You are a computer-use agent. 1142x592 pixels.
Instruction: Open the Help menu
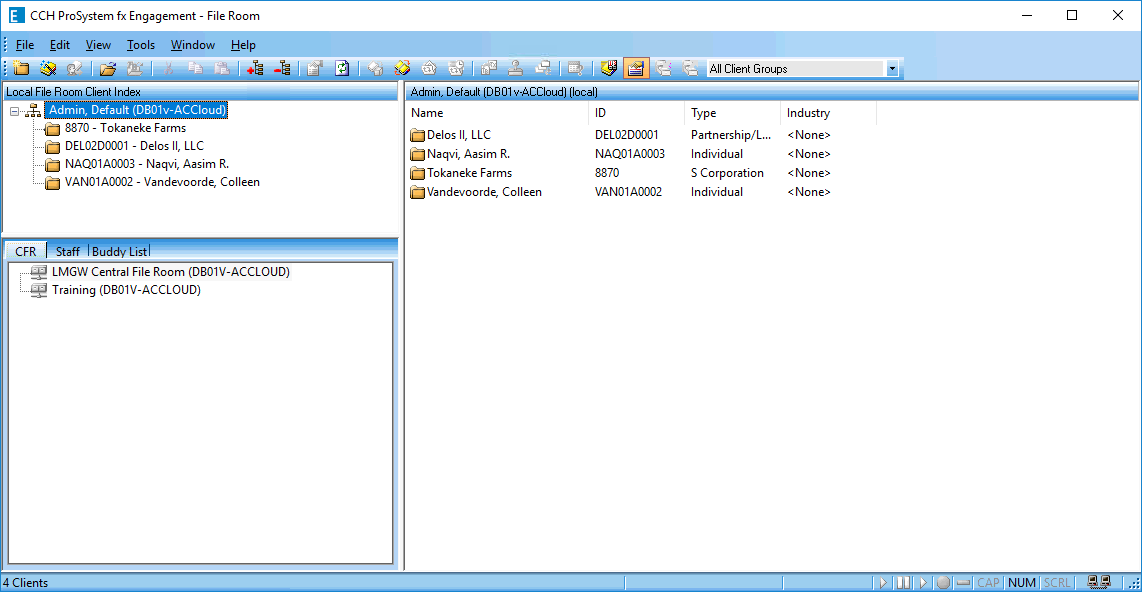[x=243, y=45]
